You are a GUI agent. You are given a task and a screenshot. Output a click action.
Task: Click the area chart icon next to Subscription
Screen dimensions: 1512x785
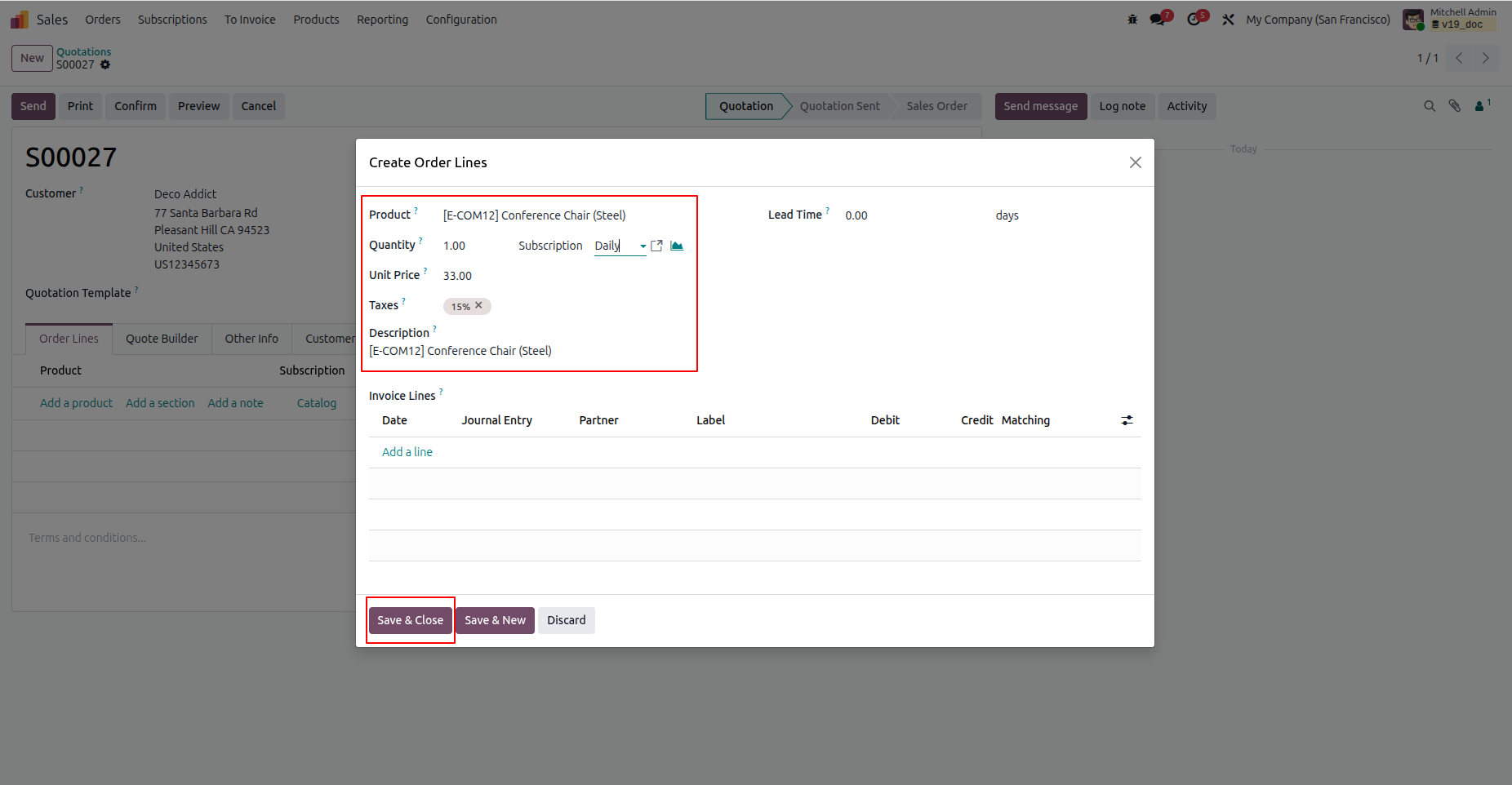coord(677,246)
